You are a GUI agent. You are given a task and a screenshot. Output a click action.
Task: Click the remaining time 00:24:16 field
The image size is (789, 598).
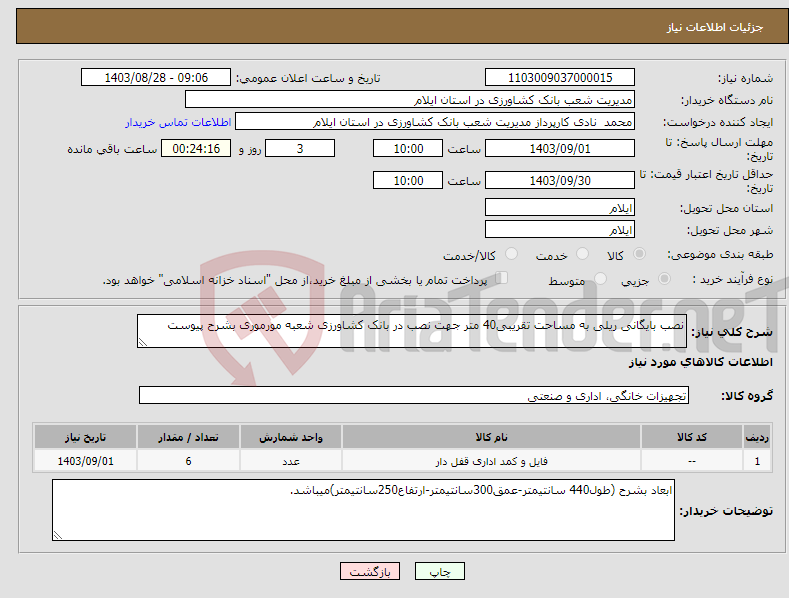coord(196,148)
